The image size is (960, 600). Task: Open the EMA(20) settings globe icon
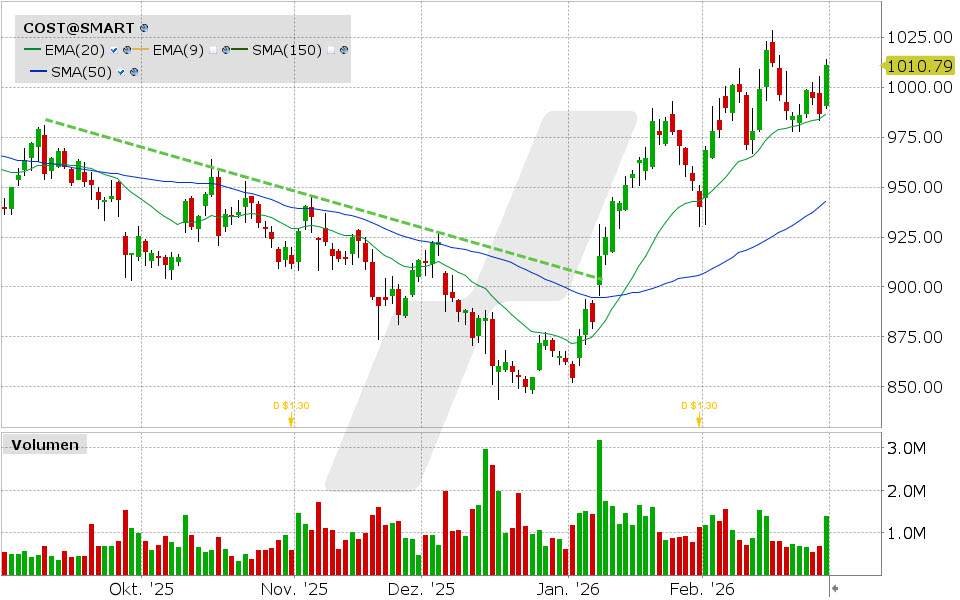[126, 50]
